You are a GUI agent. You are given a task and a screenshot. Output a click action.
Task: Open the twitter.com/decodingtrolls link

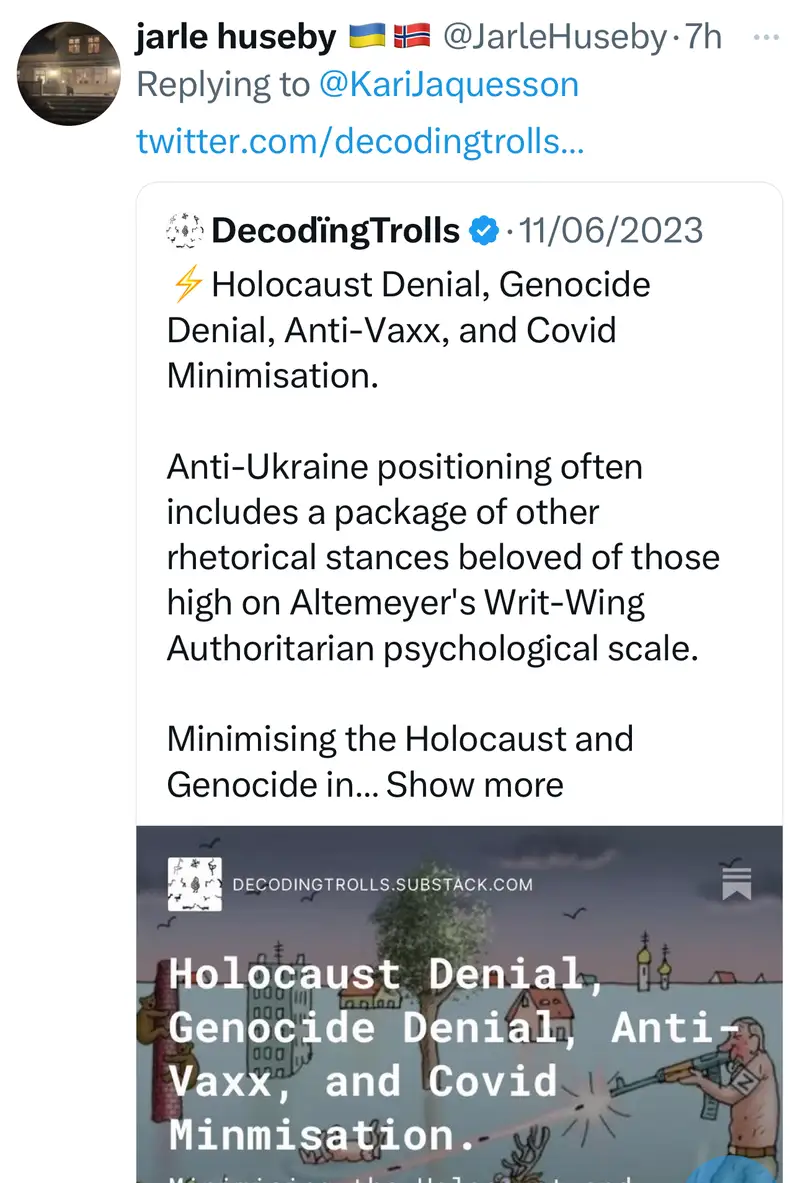360,142
